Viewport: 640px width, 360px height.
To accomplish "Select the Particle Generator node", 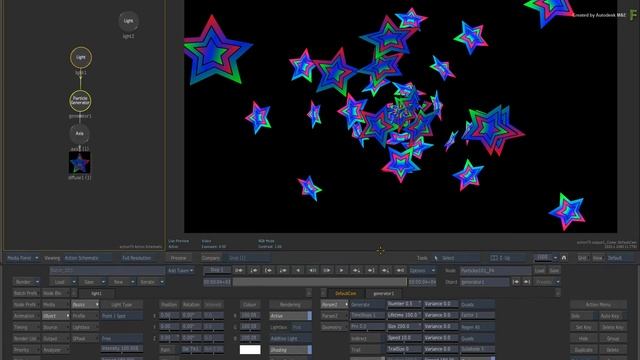I will click(x=80, y=100).
